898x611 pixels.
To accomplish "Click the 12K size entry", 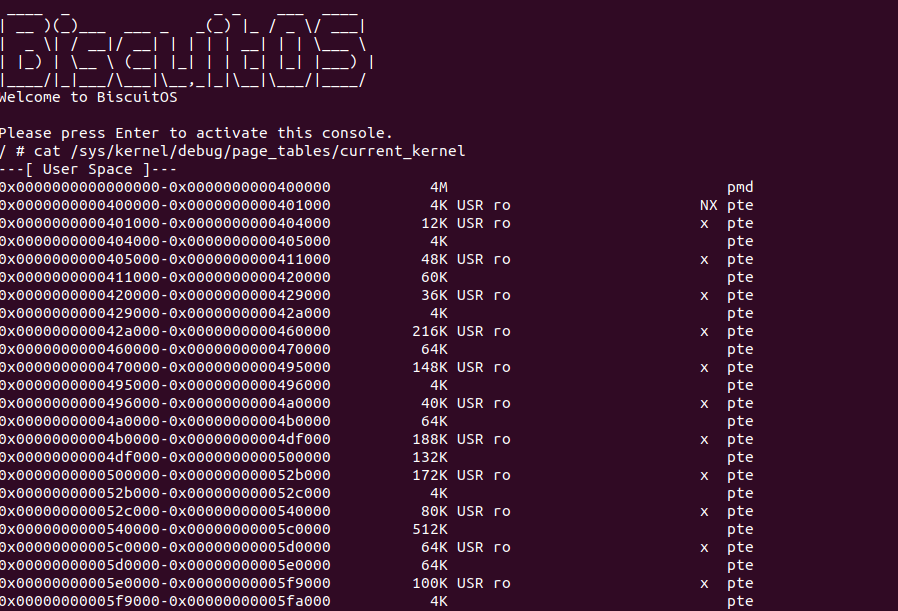I will coord(434,223).
